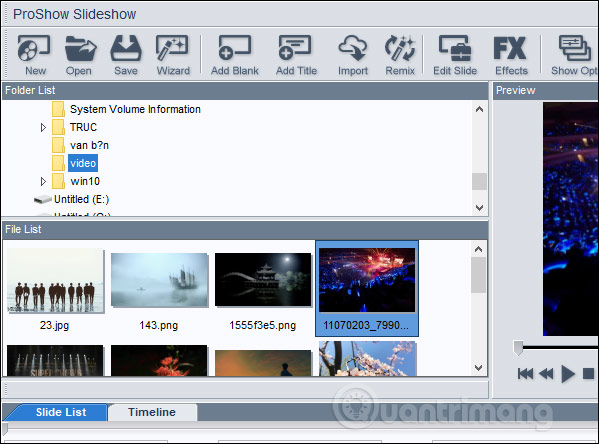Select the 1555f3e5.png thumbnail
599x444 pixels.
pos(263,280)
